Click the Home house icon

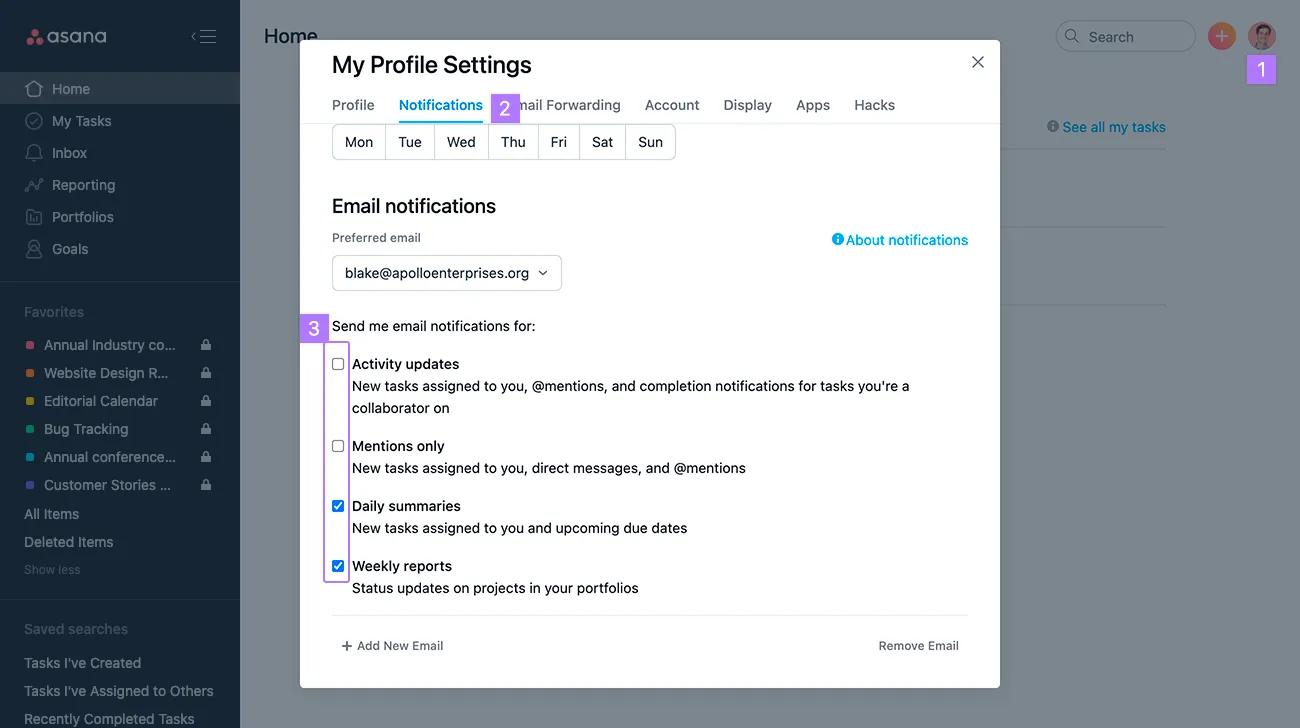click(34, 89)
